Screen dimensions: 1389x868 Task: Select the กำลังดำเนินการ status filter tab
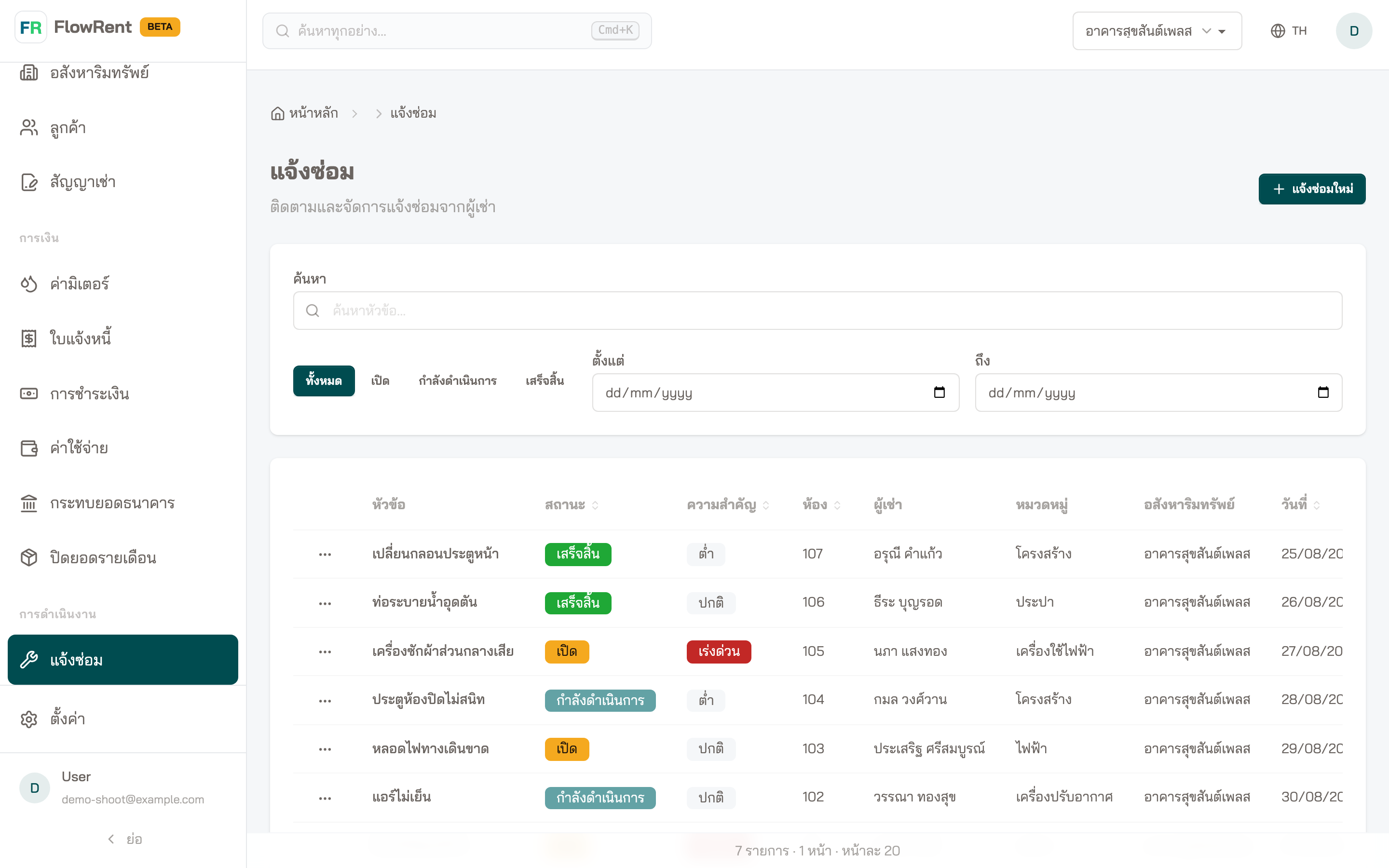[457, 380]
